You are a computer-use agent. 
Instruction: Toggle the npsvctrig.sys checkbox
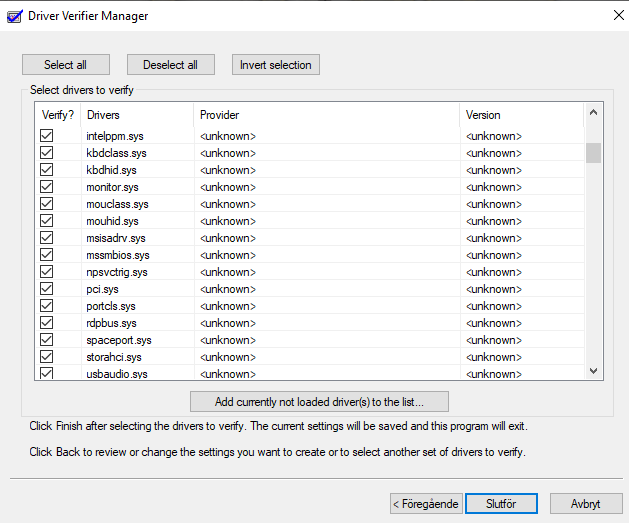tap(47, 272)
